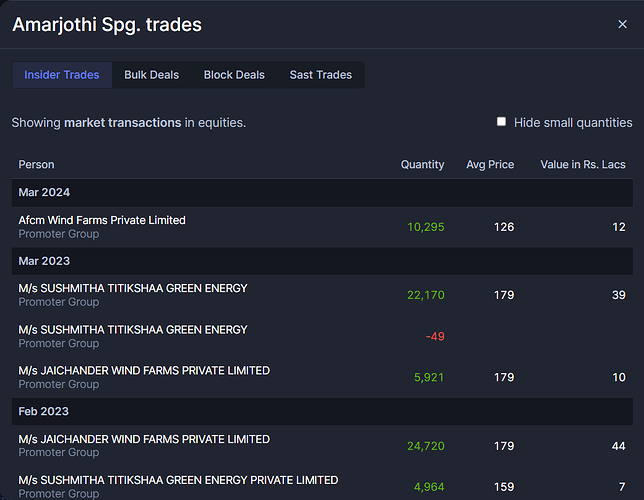Click the Person column header
The width and height of the screenshot is (644, 500).
point(37,164)
